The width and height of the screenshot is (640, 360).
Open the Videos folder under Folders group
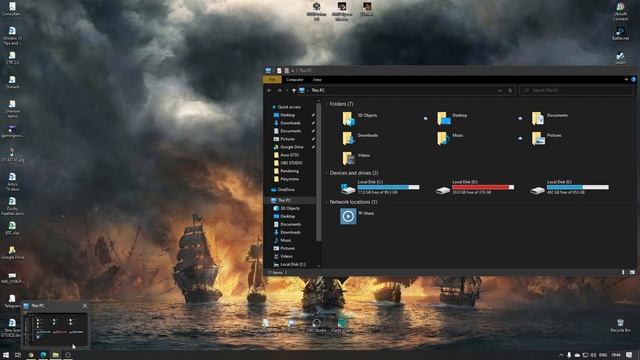coord(356,158)
